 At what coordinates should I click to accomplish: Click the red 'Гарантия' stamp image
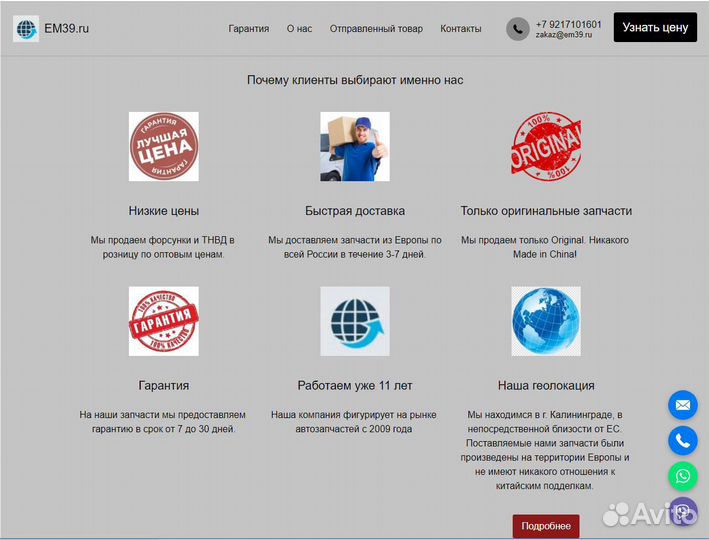click(x=163, y=321)
